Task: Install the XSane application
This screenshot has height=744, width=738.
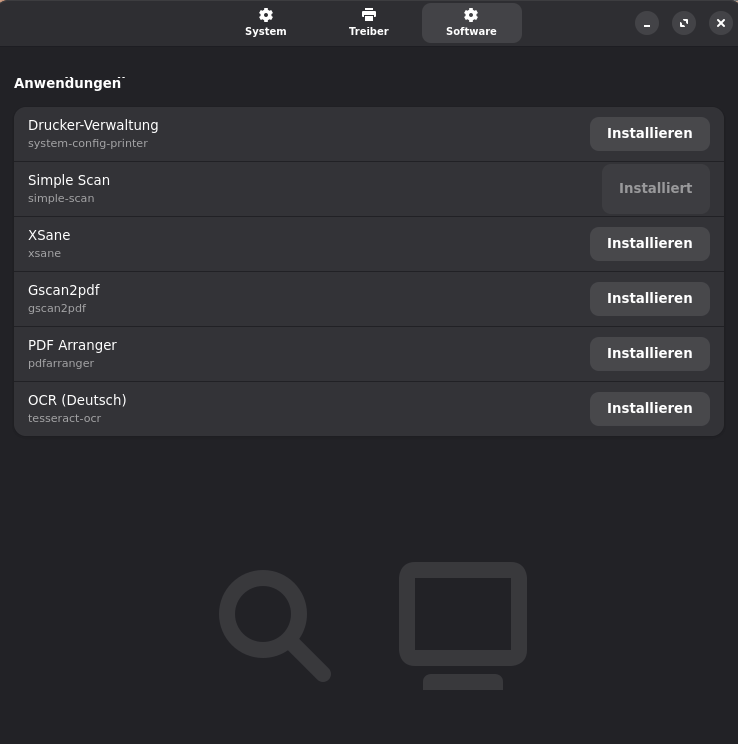Action: [x=649, y=244]
